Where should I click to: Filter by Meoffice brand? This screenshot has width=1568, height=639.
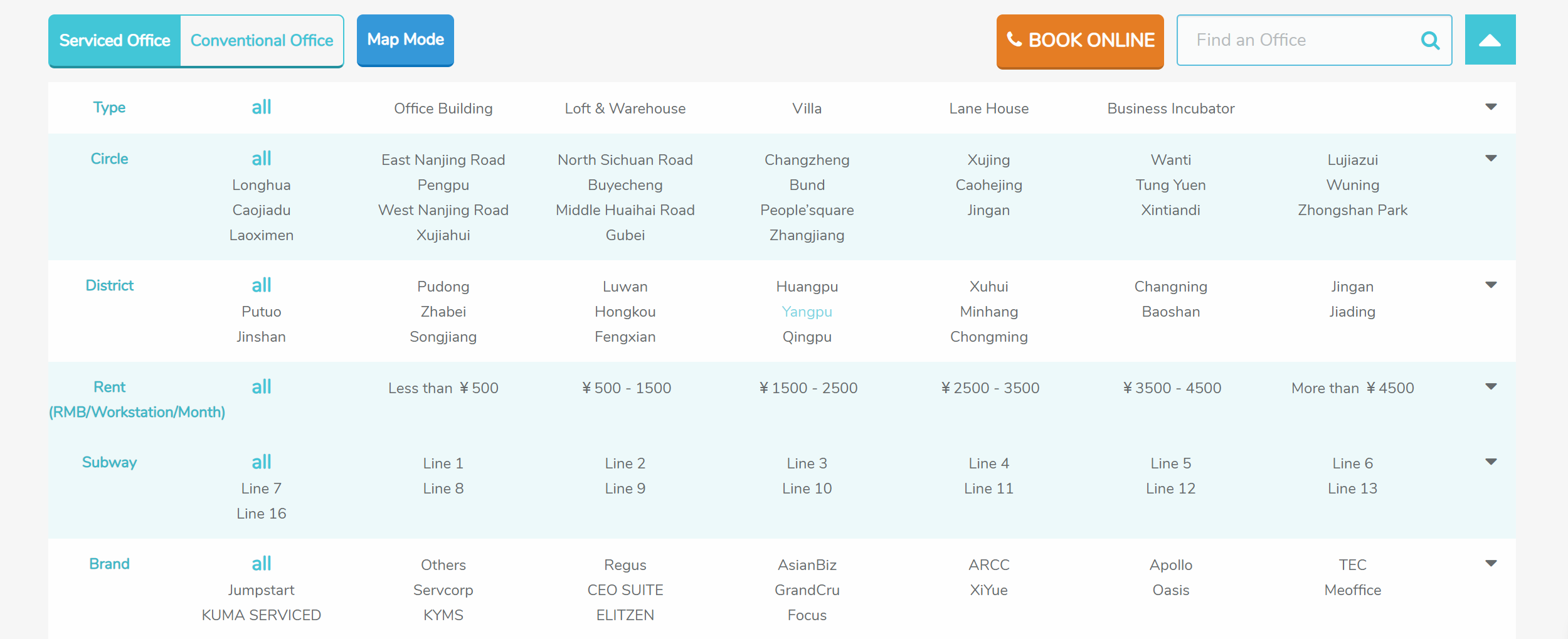(x=1353, y=590)
